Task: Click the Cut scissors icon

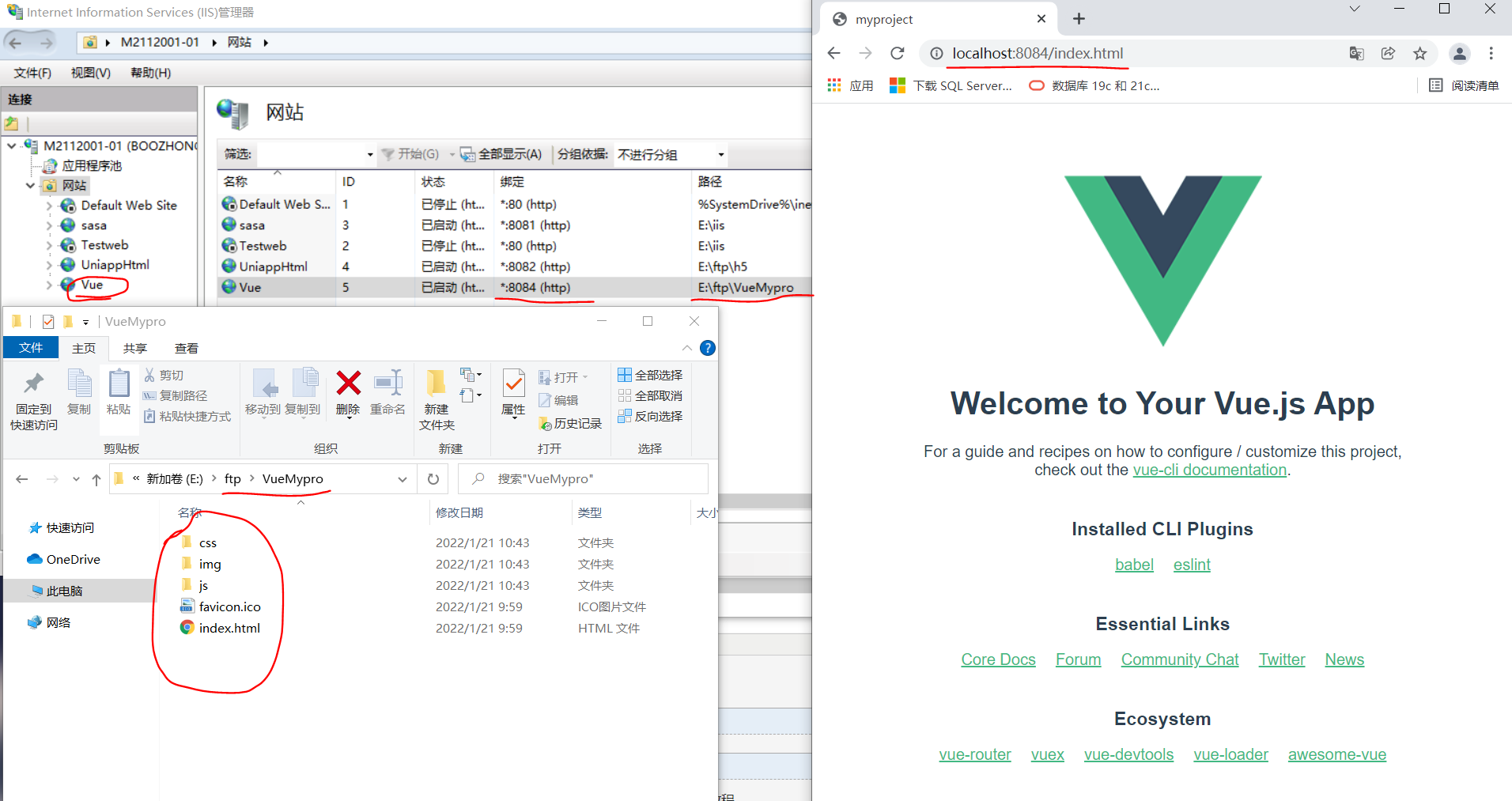Action: pos(149,375)
